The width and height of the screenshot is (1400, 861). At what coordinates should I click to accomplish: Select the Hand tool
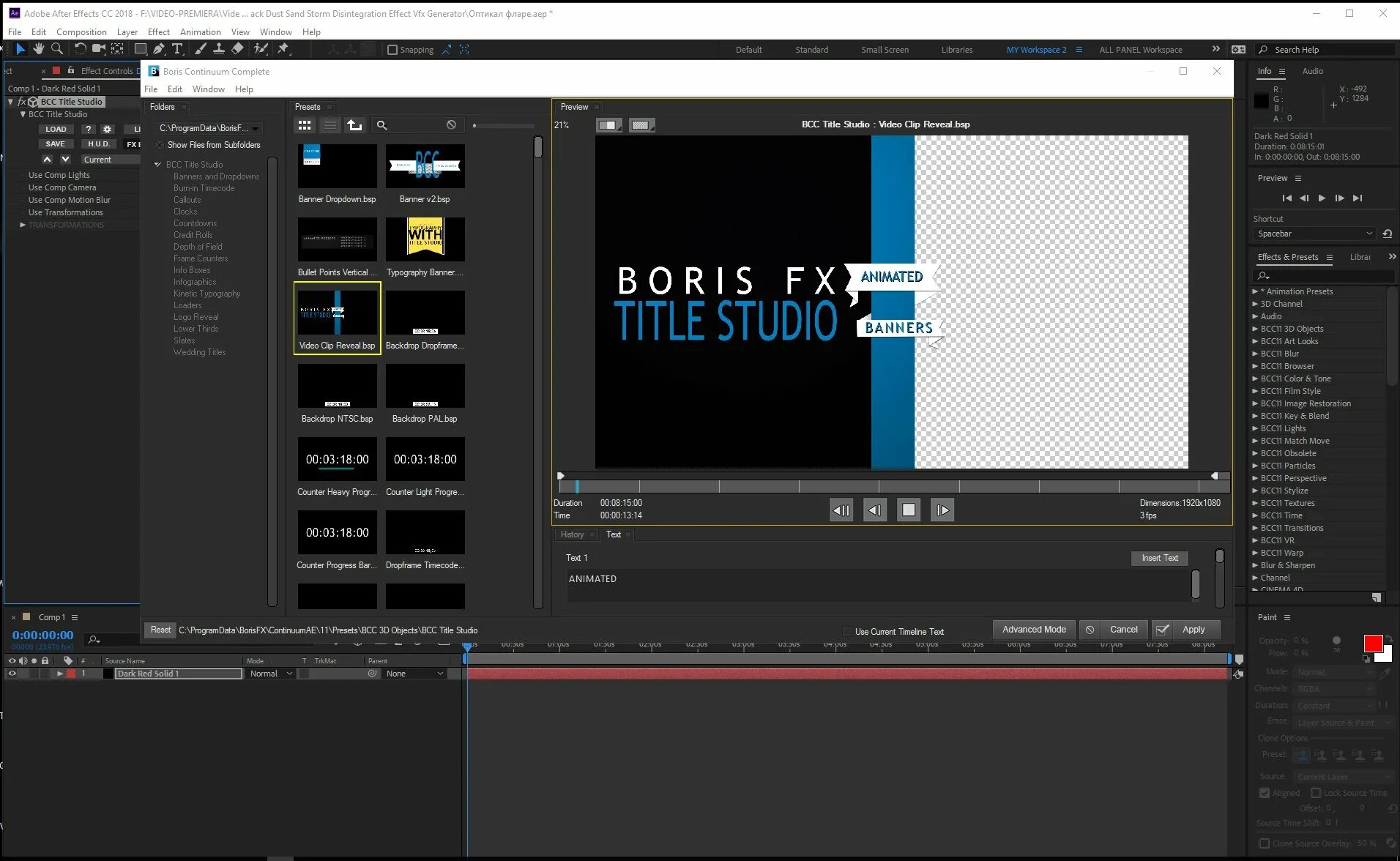pyautogui.click(x=38, y=49)
